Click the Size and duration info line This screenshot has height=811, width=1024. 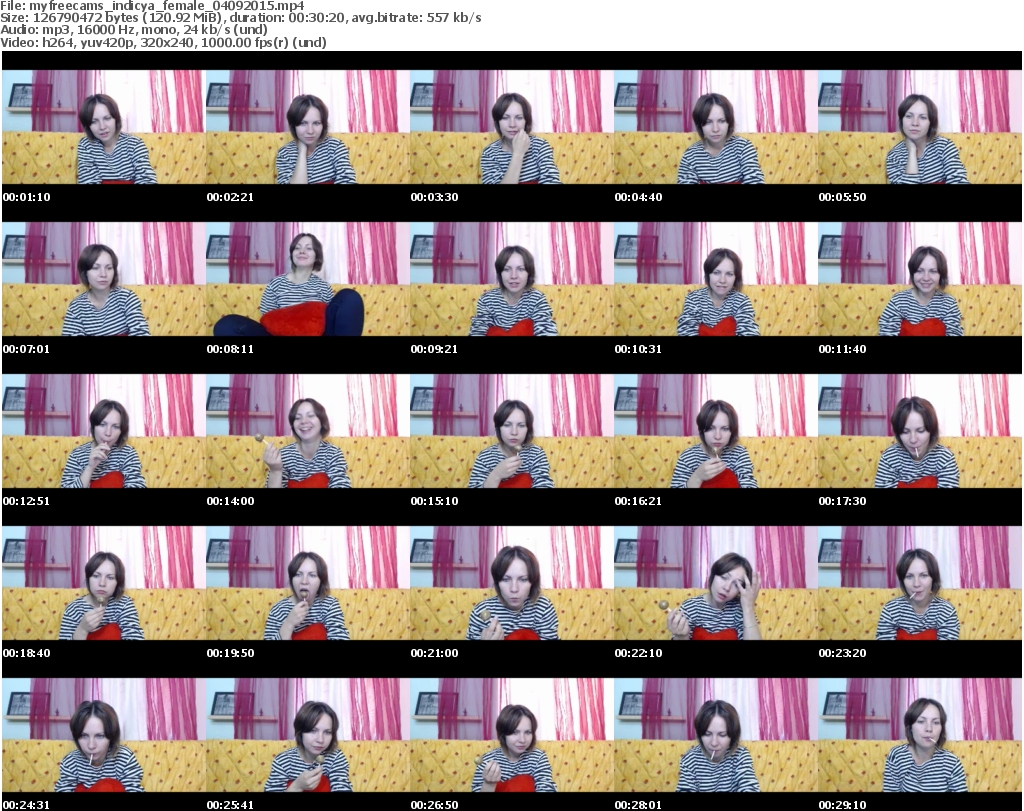[241, 18]
